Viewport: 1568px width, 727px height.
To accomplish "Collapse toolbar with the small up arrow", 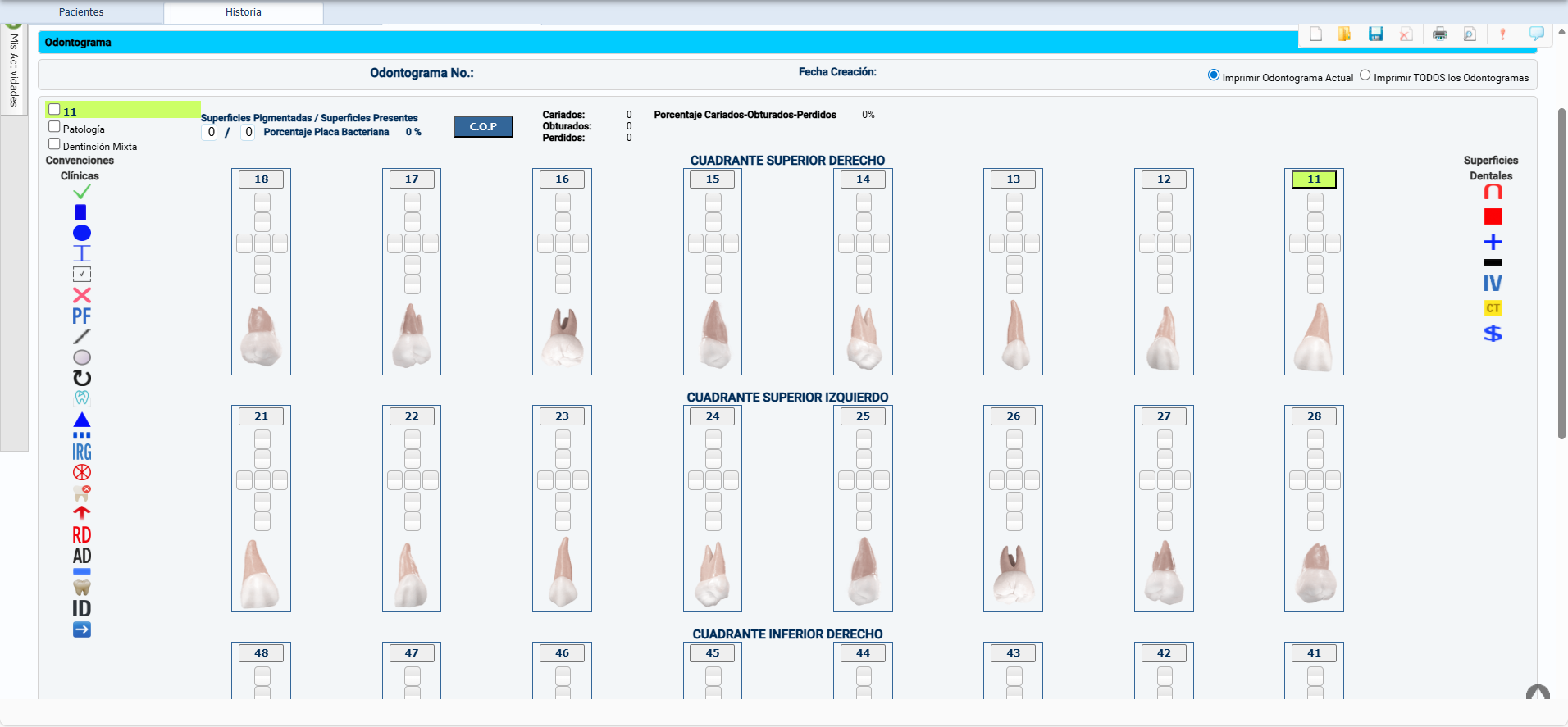I will pos(1561,30).
